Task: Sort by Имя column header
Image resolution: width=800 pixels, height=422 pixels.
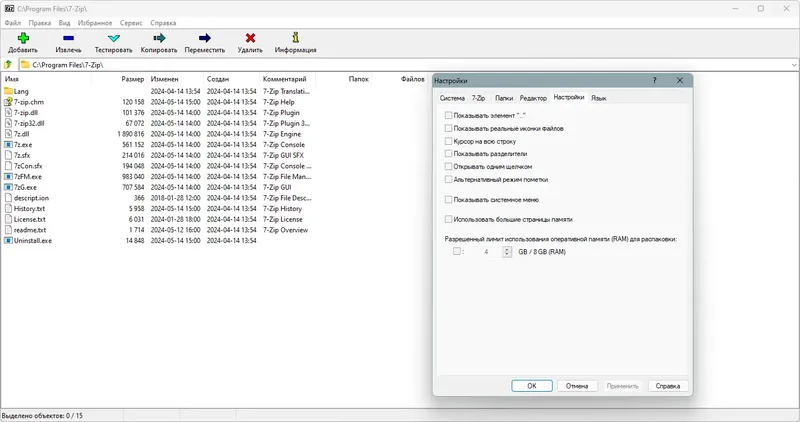Action: [x=46, y=79]
